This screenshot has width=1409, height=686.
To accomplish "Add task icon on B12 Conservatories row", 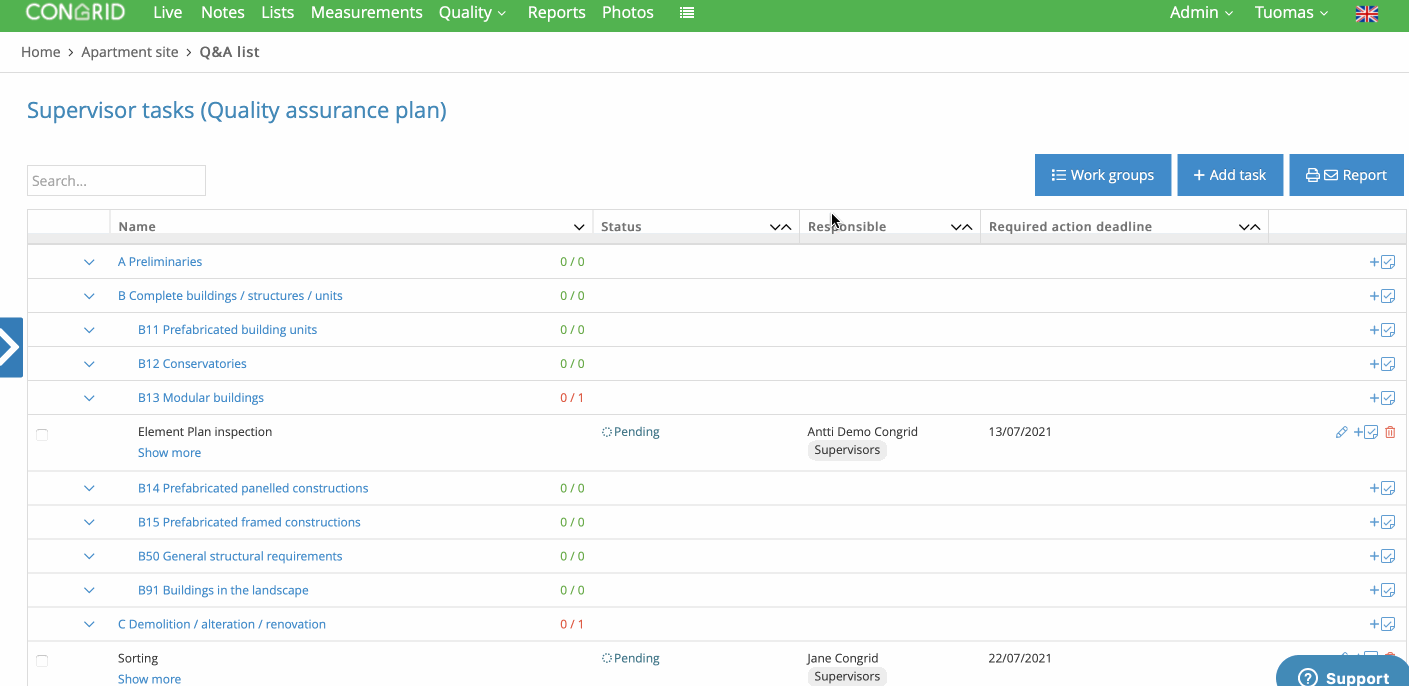I will [1382, 364].
